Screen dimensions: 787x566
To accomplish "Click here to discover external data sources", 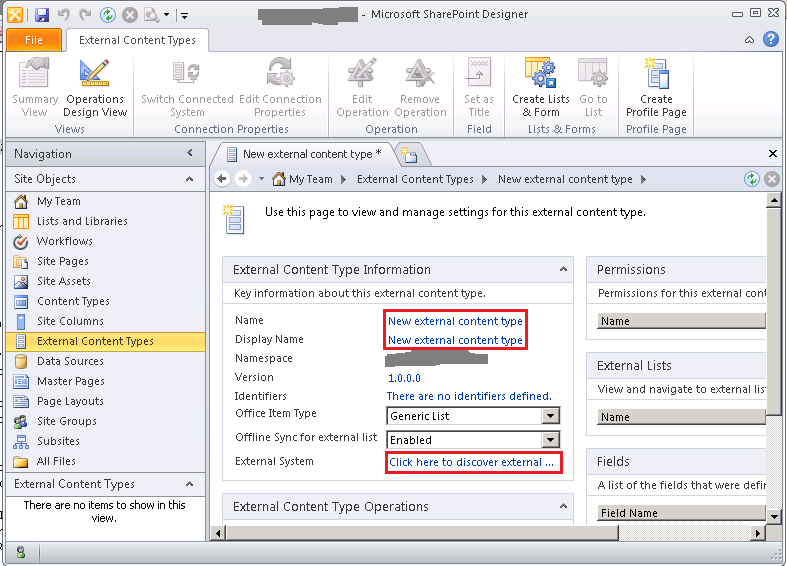I will (472, 462).
